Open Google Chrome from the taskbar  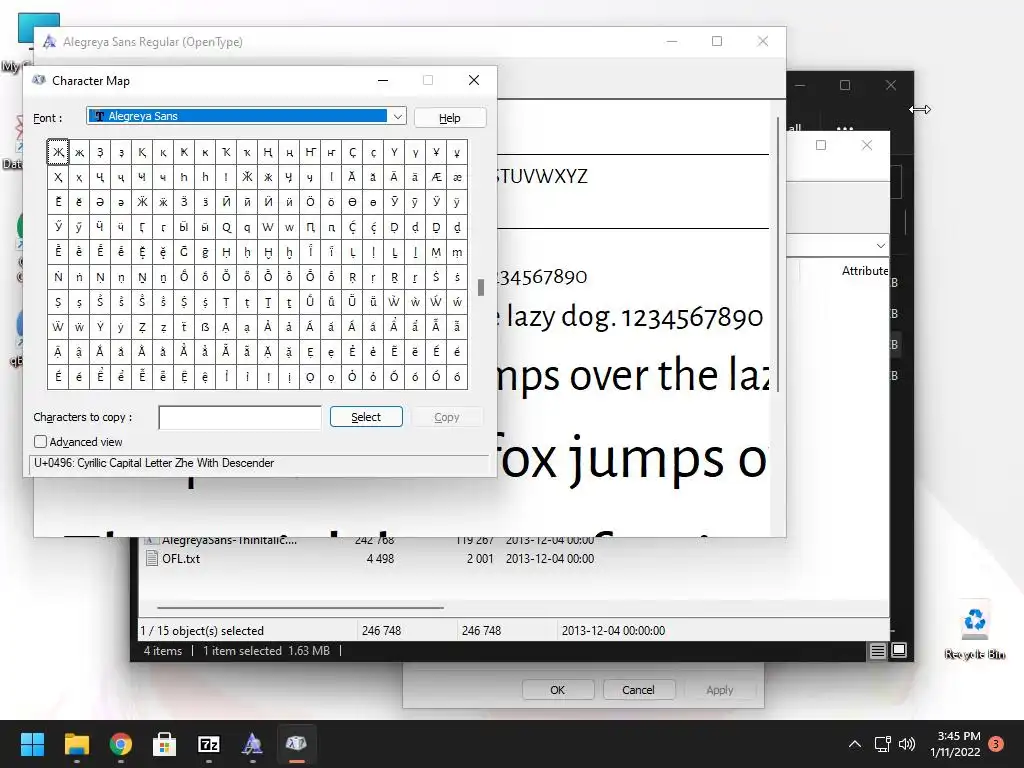[121, 744]
